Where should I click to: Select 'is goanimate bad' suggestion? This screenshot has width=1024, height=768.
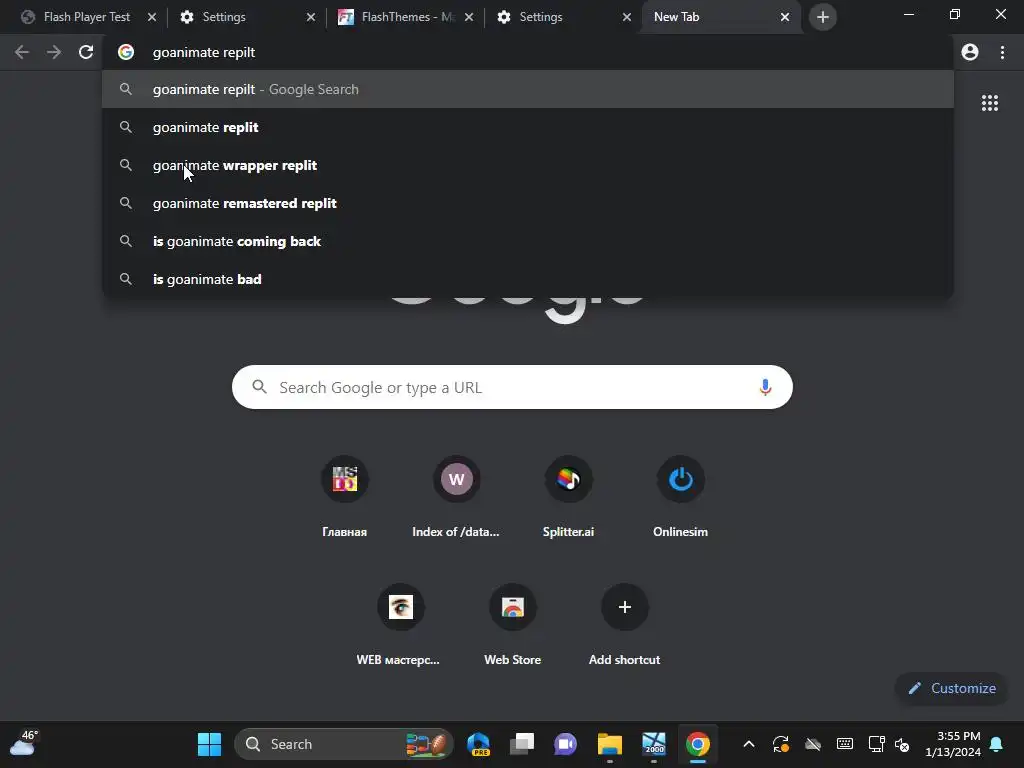pos(528,279)
